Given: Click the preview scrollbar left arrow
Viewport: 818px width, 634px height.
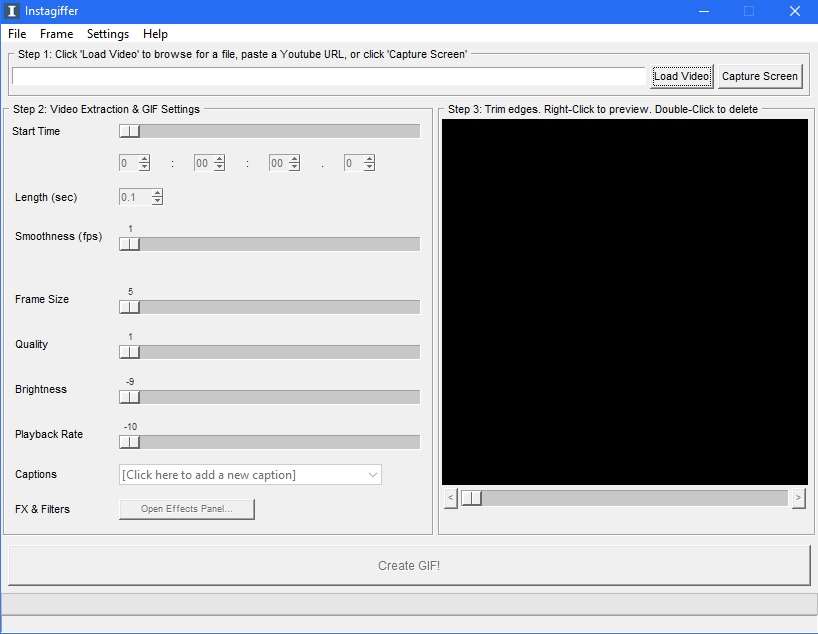Looking at the screenshot, I should pos(451,498).
